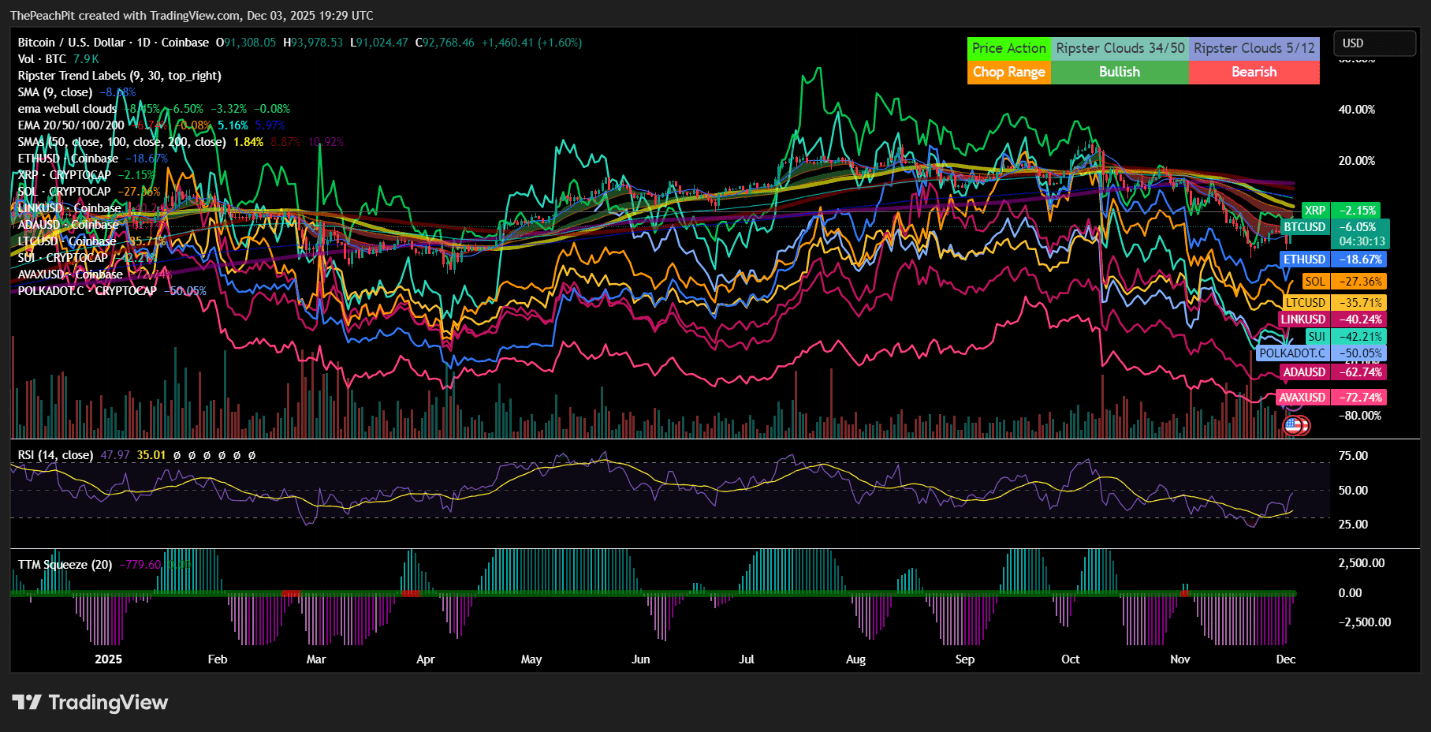Click the ema webull clouds legend entry

[x=65, y=108]
